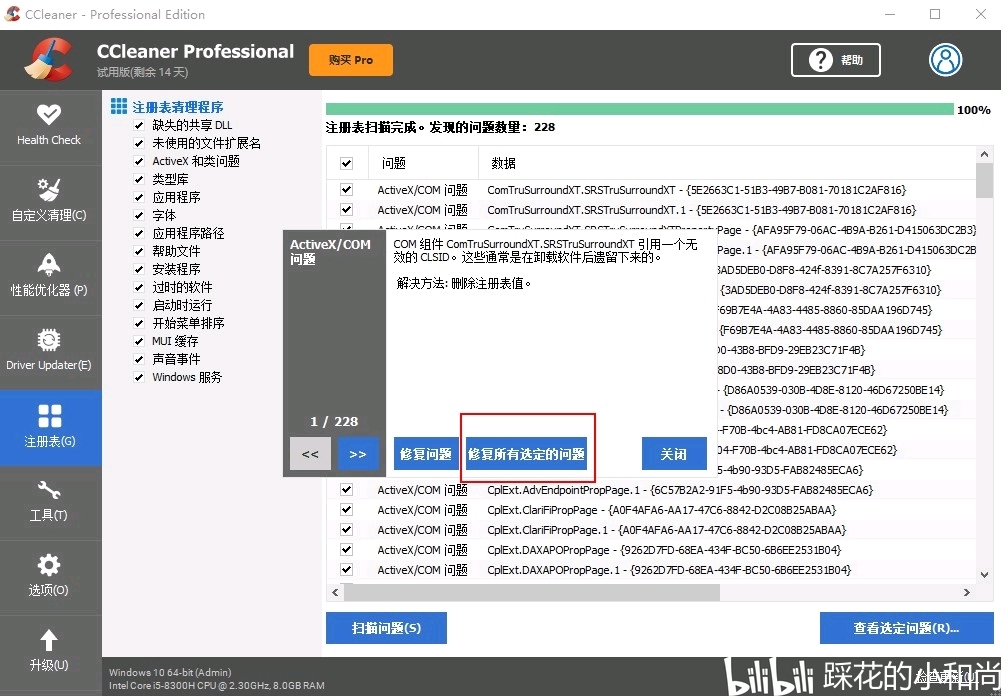Toggle ActiveX and class issues checkbox
Screen dimensions: 1001x696
pos(139,161)
